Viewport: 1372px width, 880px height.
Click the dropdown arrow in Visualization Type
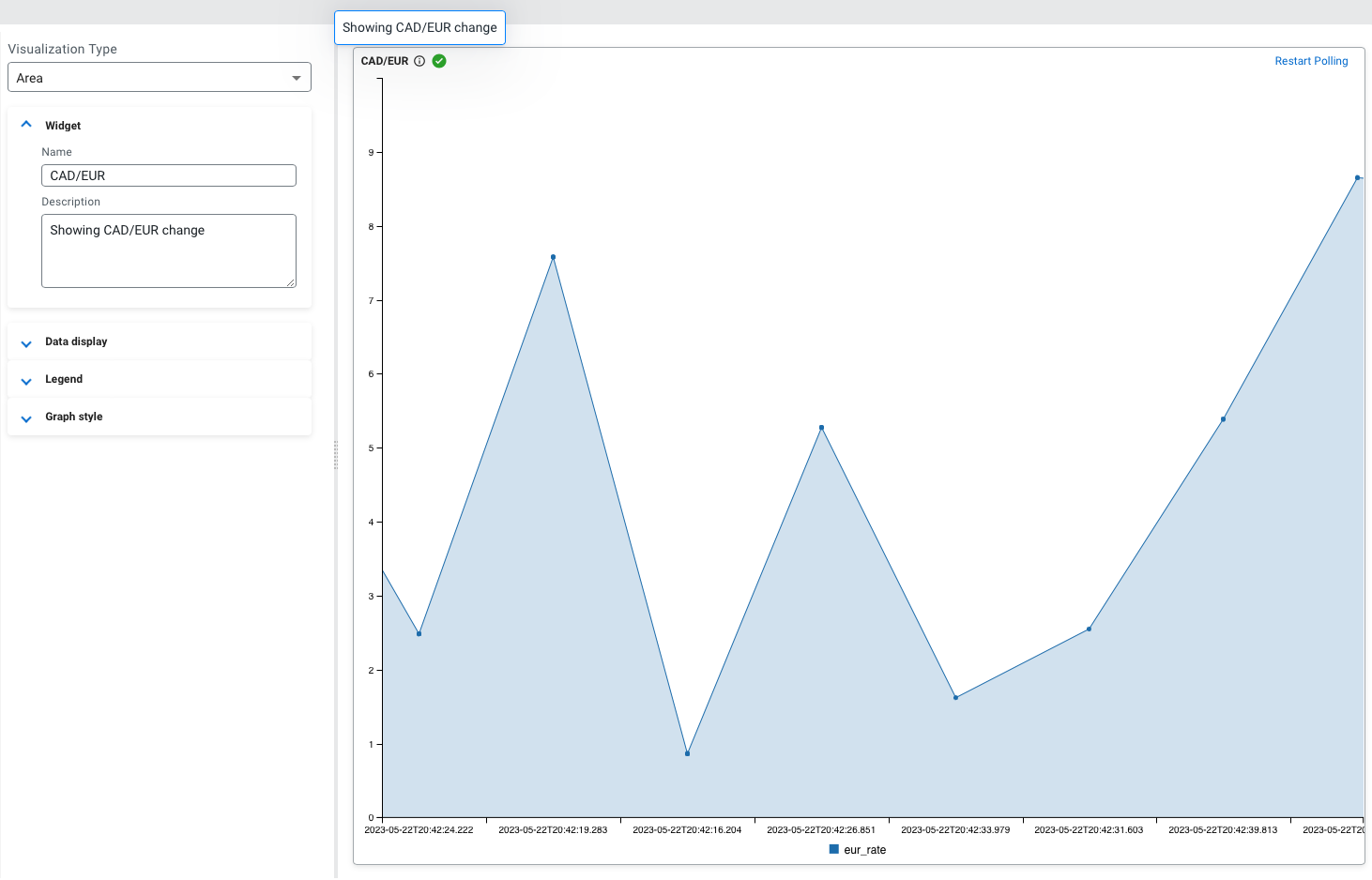point(297,78)
